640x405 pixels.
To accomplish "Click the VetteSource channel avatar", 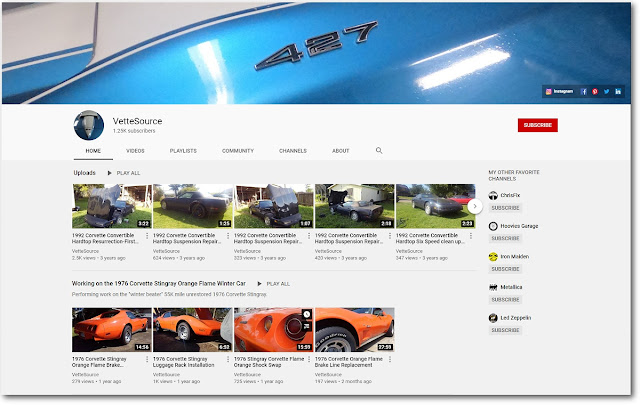I will click(89, 125).
